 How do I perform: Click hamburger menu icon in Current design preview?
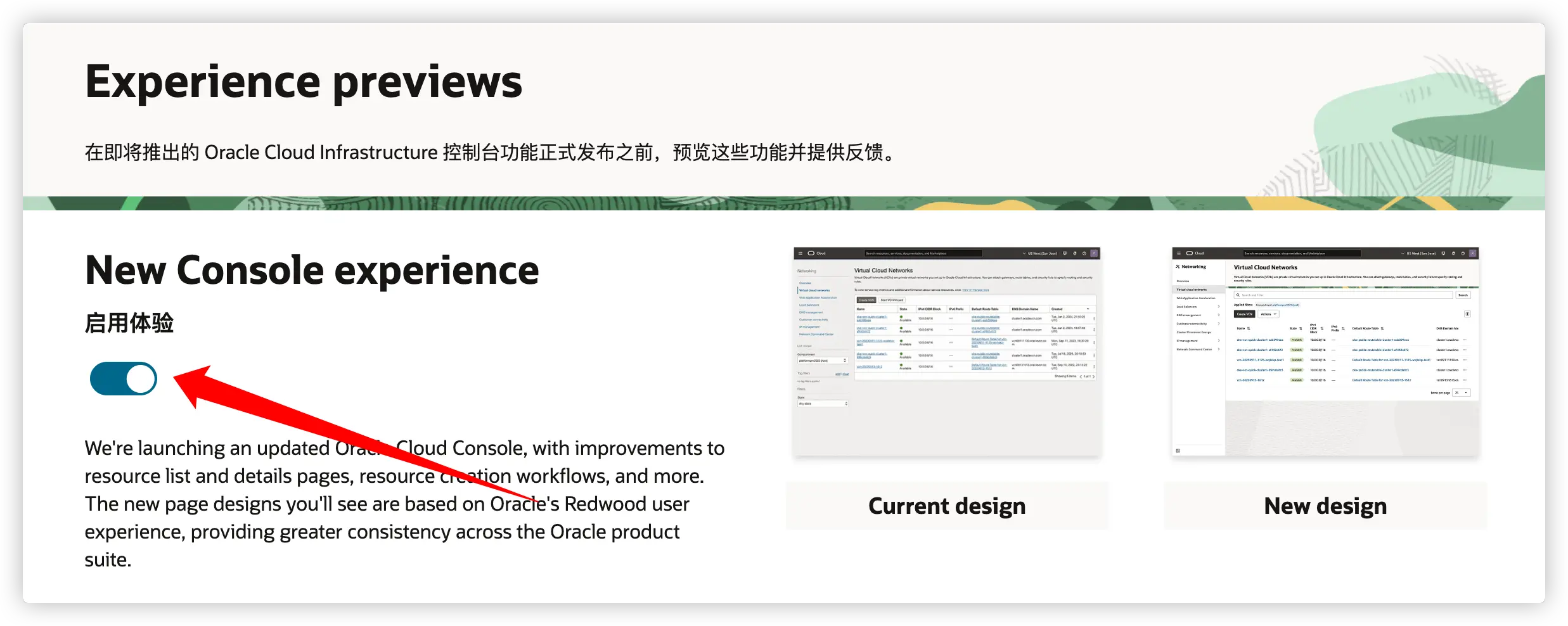tap(800, 253)
